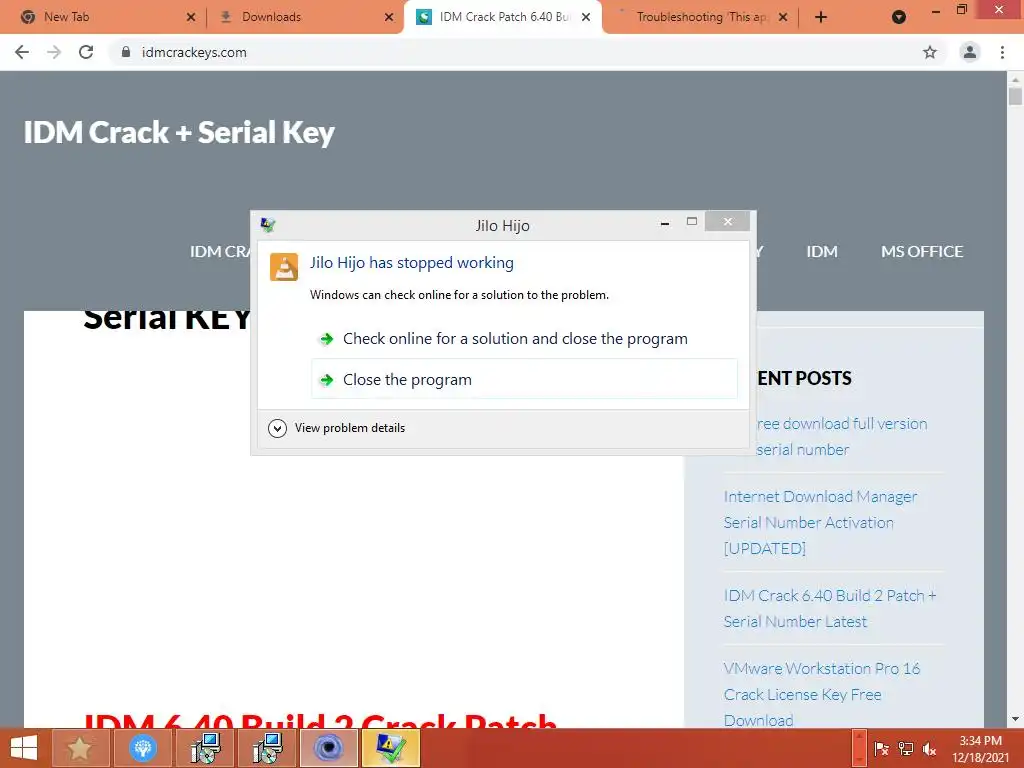Choose Close the program option
The height and width of the screenshot is (768, 1024).
524,379
